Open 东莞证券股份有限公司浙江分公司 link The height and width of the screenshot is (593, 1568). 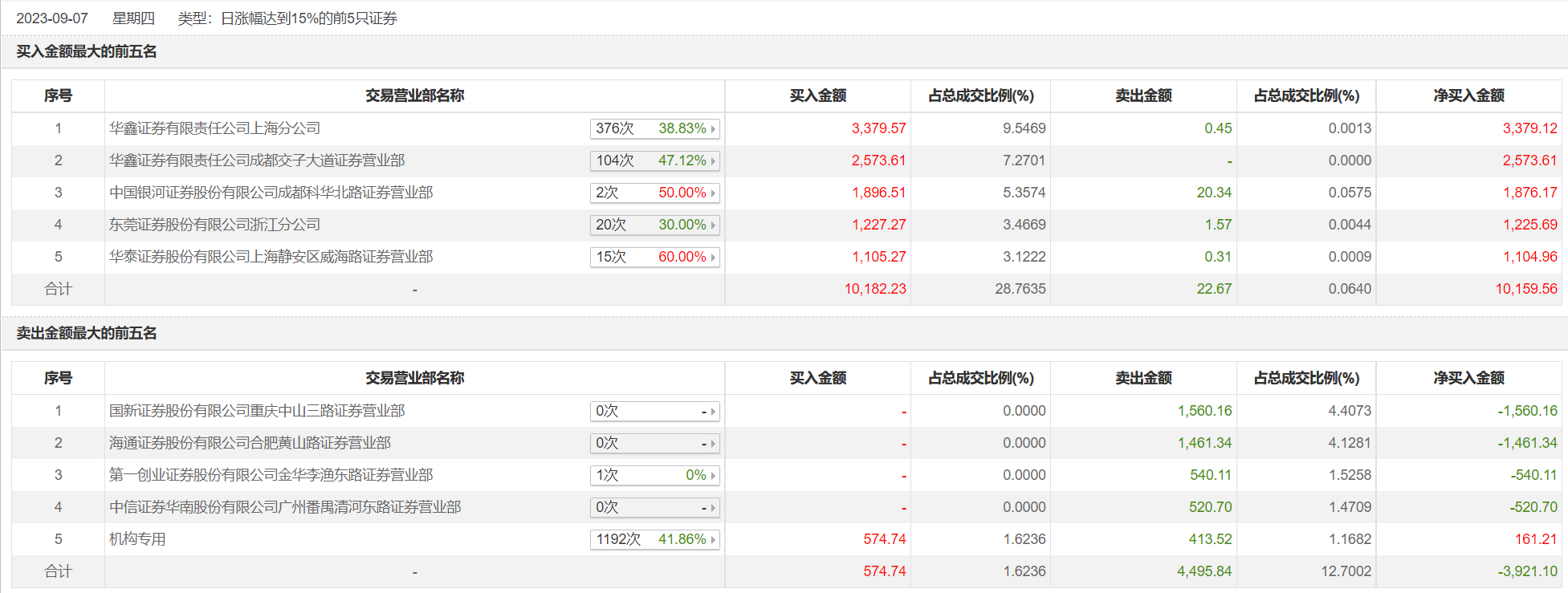click(214, 225)
